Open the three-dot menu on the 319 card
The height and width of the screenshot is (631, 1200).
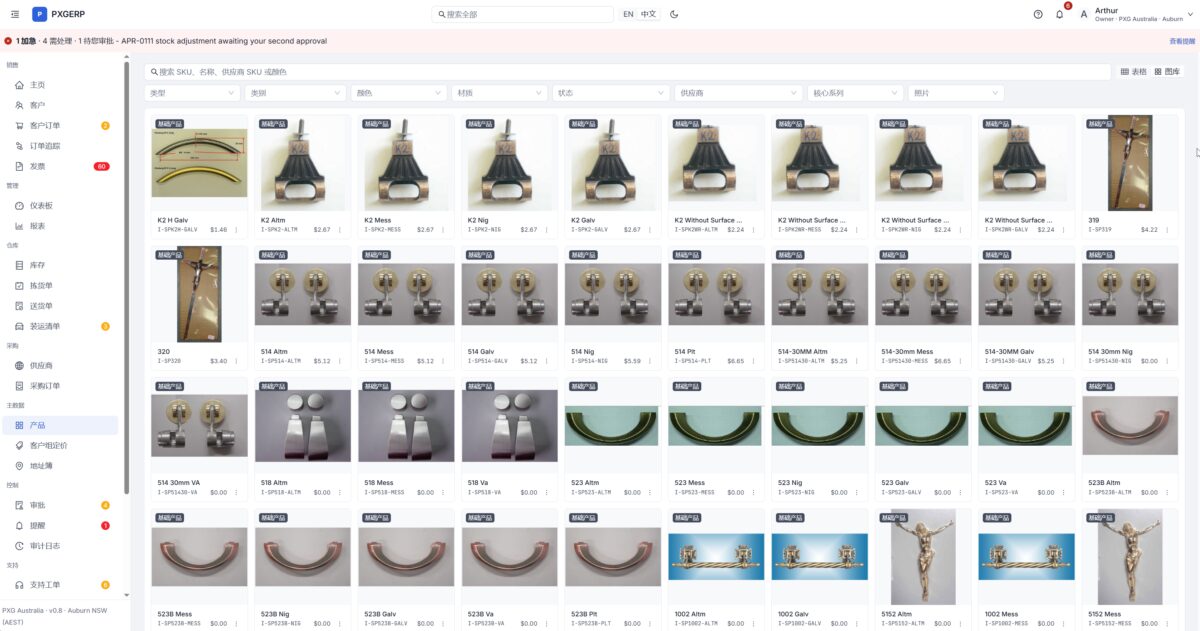click(x=1166, y=229)
